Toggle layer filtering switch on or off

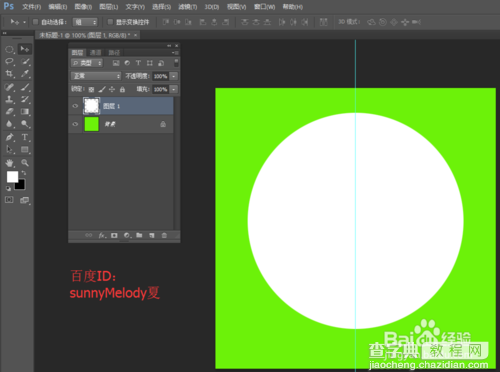176,63
